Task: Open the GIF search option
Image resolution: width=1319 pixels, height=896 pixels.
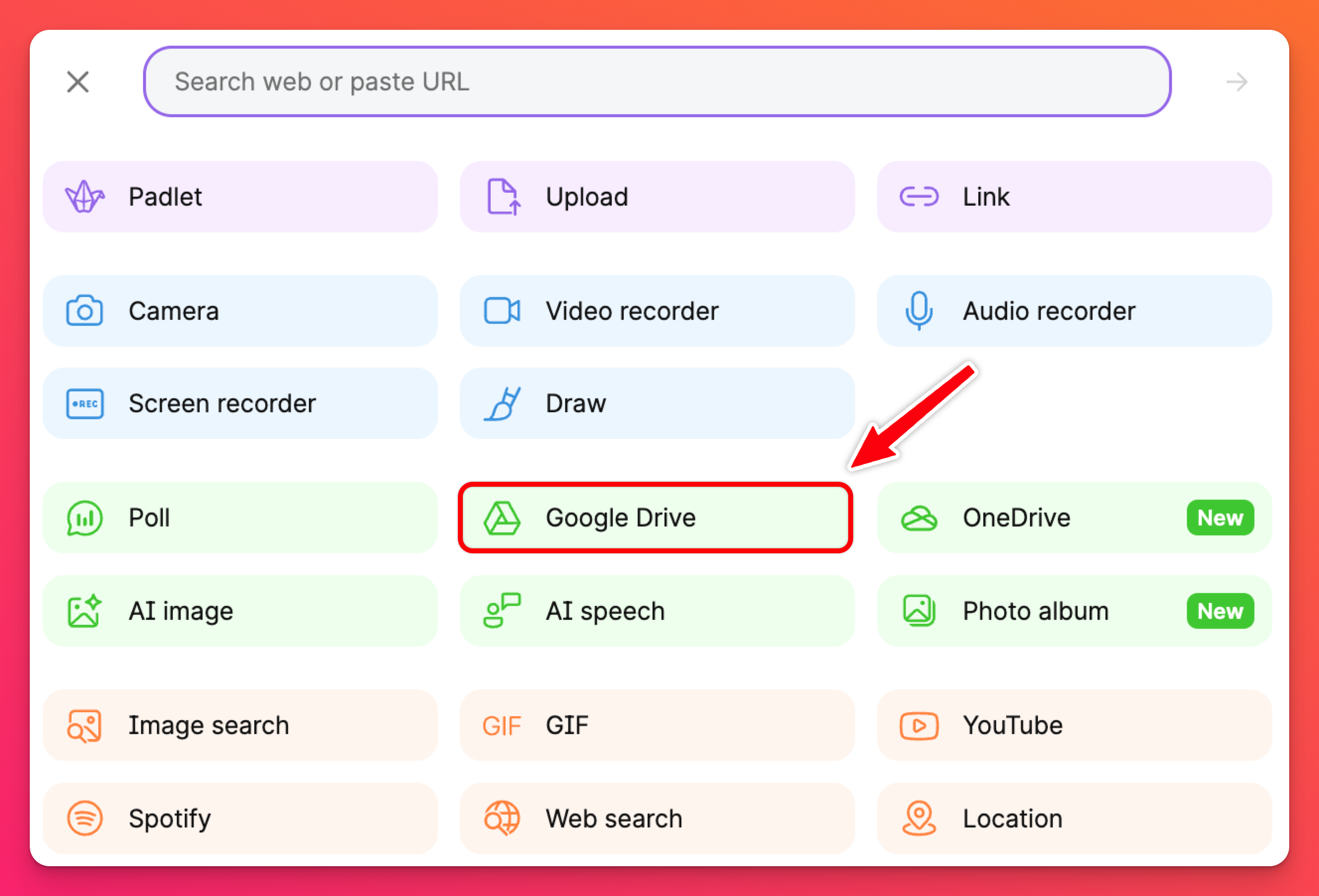Action: pyautogui.click(x=657, y=726)
